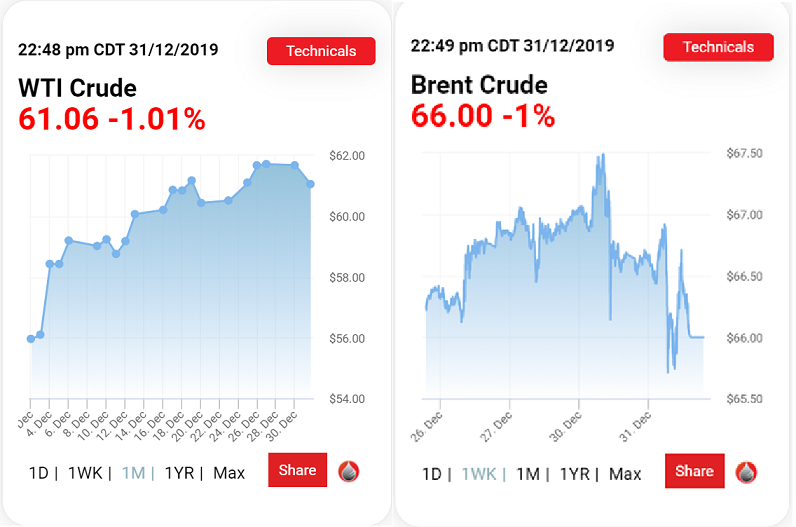This screenshot has height=527, width=796.
Task: Select 1WK range on WTI chart
Action: pos(85,473)
